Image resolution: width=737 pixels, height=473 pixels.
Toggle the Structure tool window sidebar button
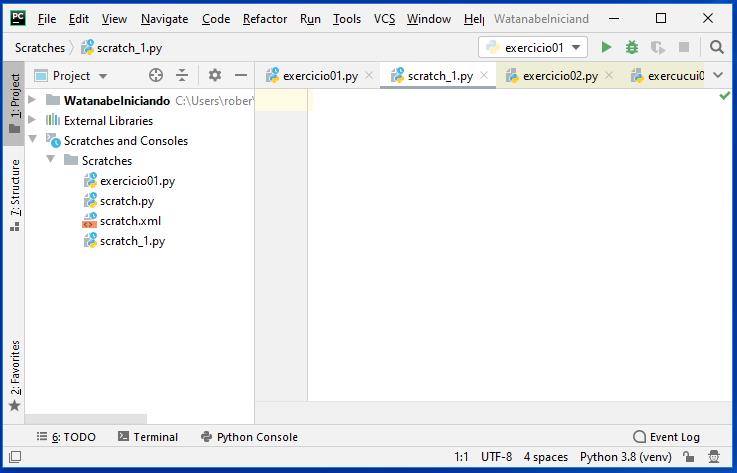tap(14, 194)
